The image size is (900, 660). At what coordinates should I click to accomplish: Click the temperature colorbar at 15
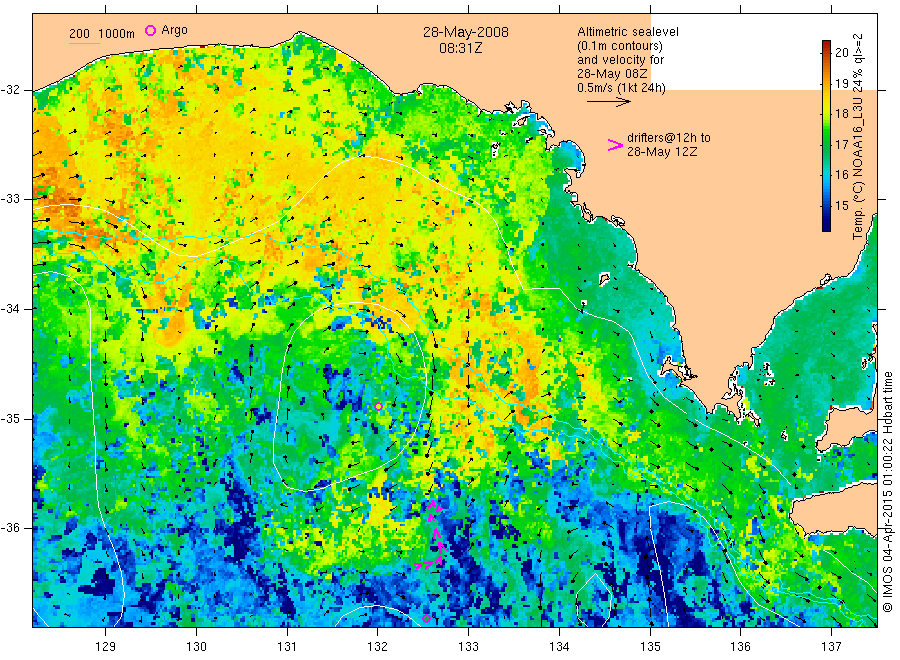(827, 205)
